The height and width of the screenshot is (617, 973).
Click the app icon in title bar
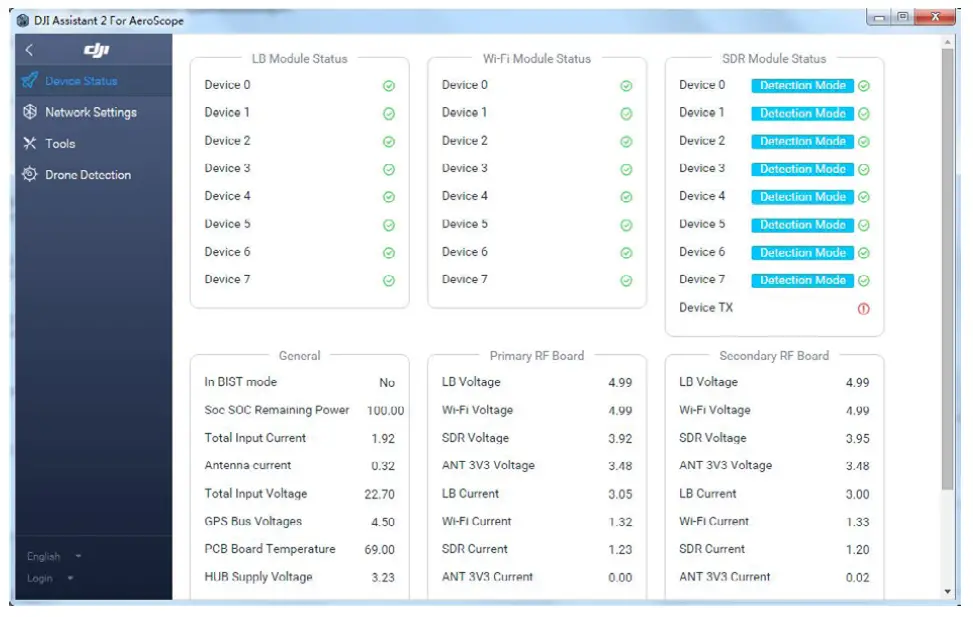click(x=23, y=20)
